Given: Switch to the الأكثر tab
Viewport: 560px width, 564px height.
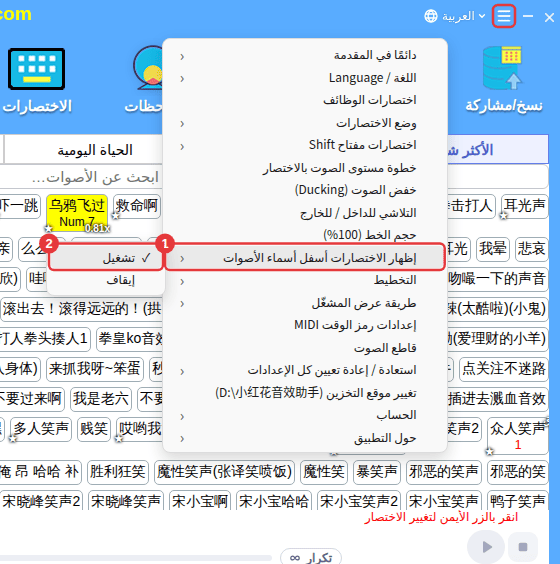Looking at the screenshot, I should tap(498, 150).
